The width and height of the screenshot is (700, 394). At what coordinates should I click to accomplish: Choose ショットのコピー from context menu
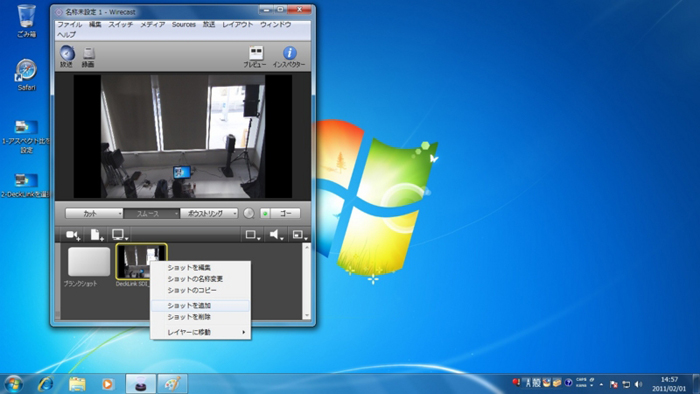(x=200, y=290)
